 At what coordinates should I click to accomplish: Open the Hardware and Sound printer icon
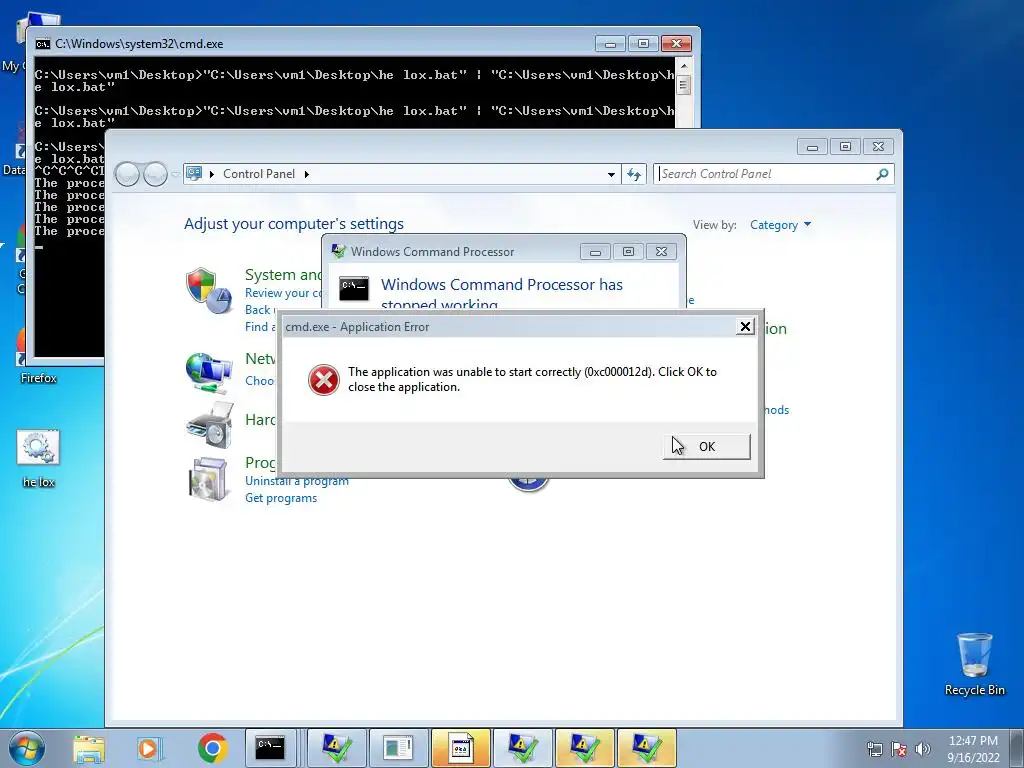click(210, 426)
